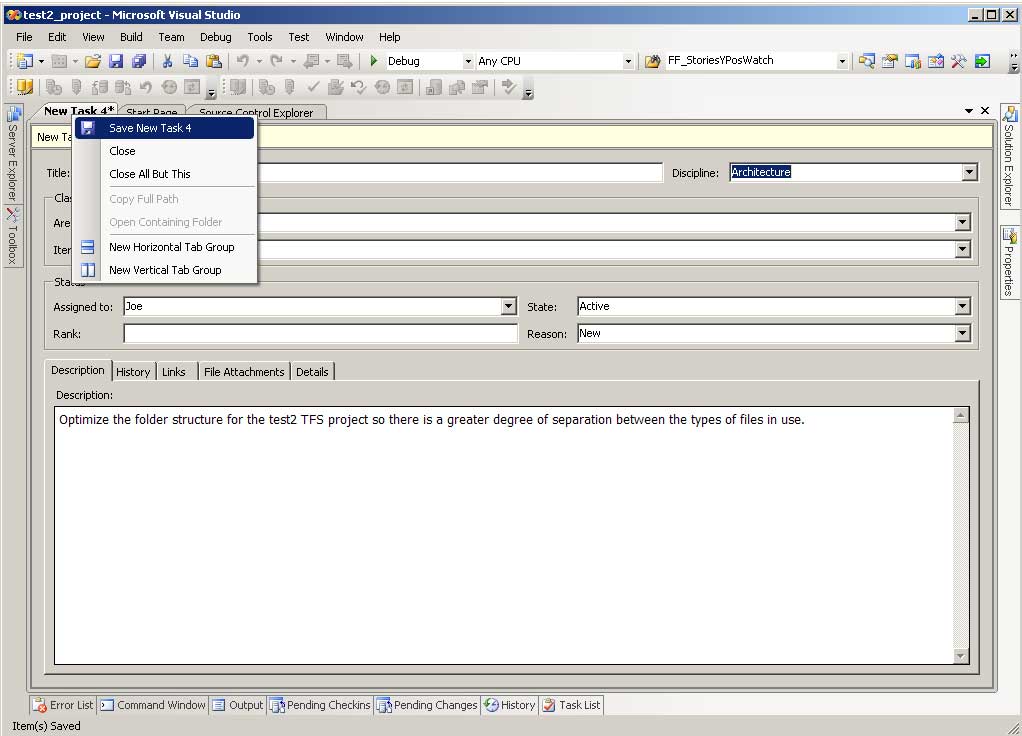Expand the Solution Explorer side tab
1022x736 pixels.
point(1009,156)
